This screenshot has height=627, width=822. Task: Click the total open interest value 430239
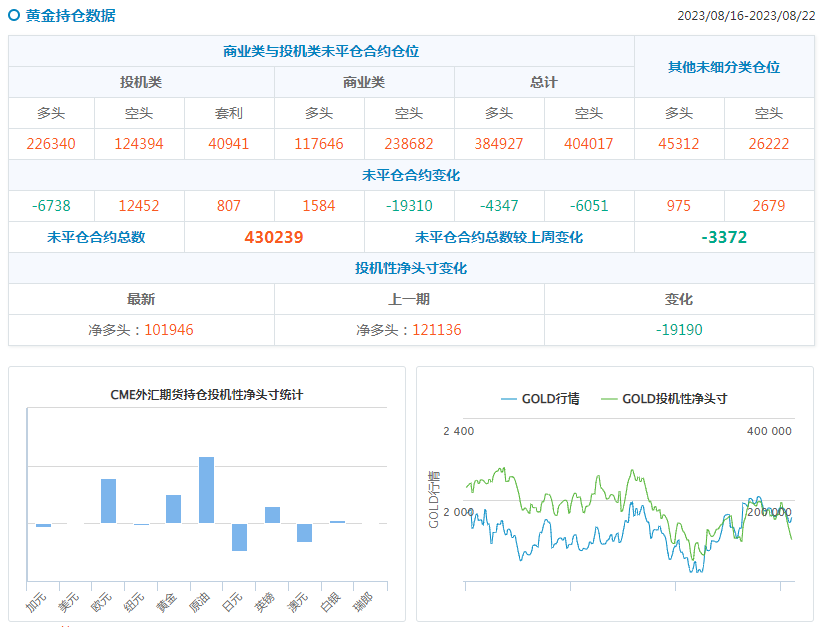(x=274, y=237)
